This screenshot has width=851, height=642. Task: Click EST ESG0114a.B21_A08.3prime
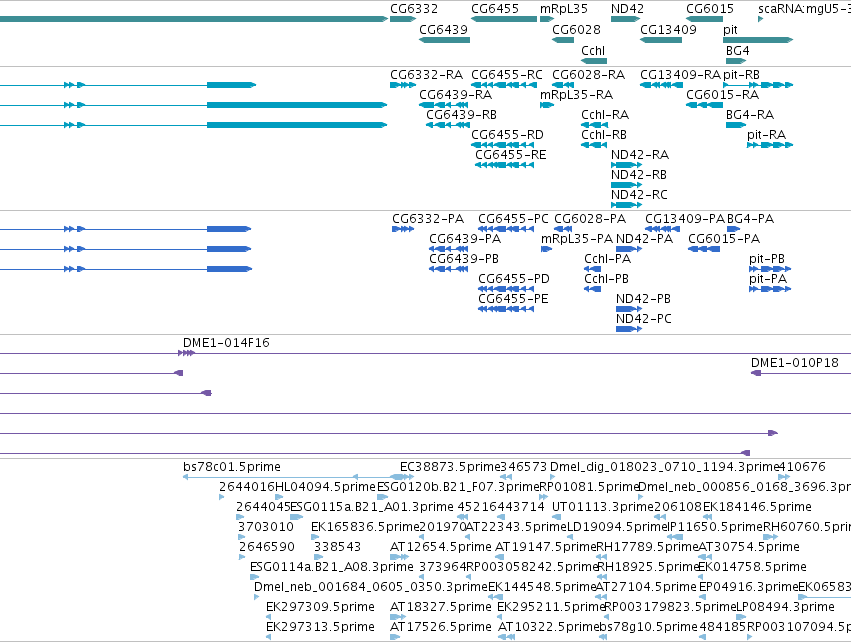(332, 567)
